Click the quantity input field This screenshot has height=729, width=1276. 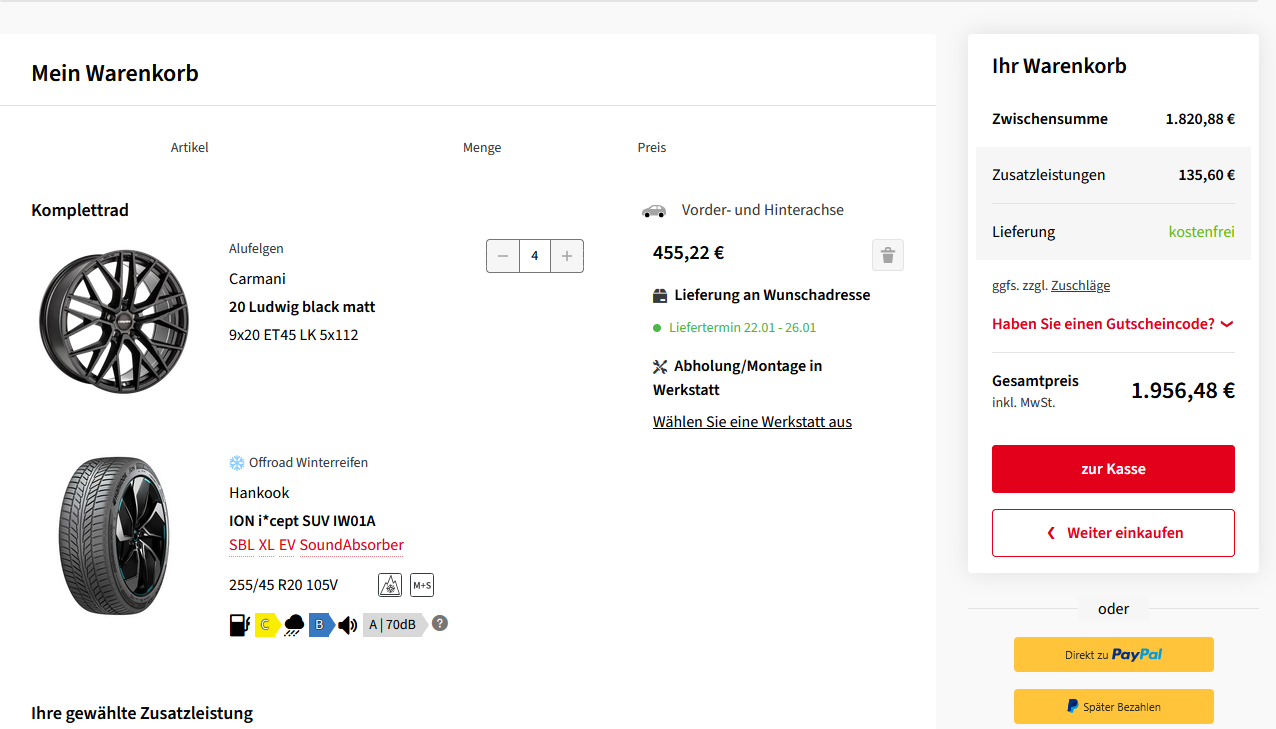pos(535,256)
